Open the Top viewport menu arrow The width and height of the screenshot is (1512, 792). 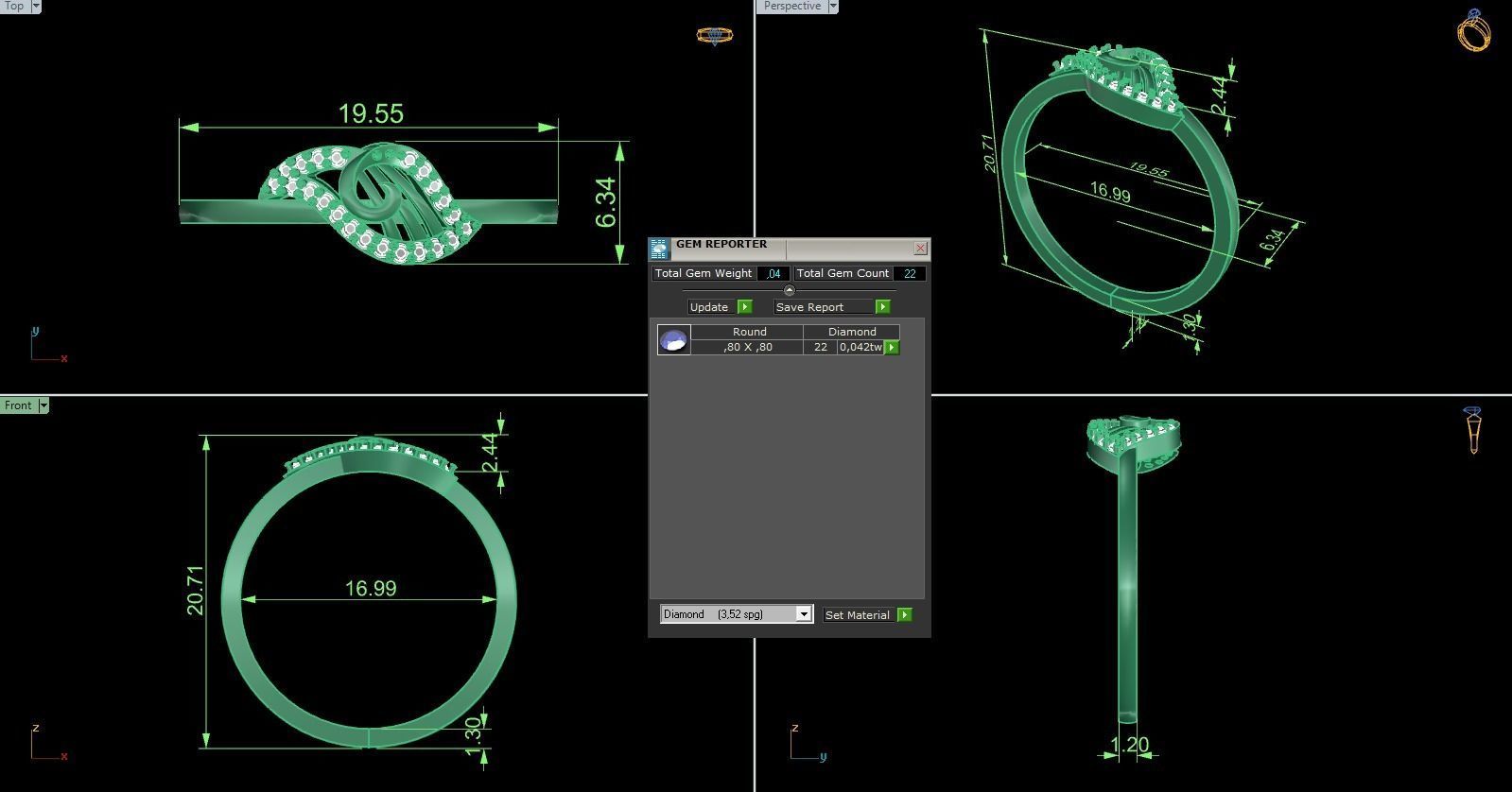[36, 6]
